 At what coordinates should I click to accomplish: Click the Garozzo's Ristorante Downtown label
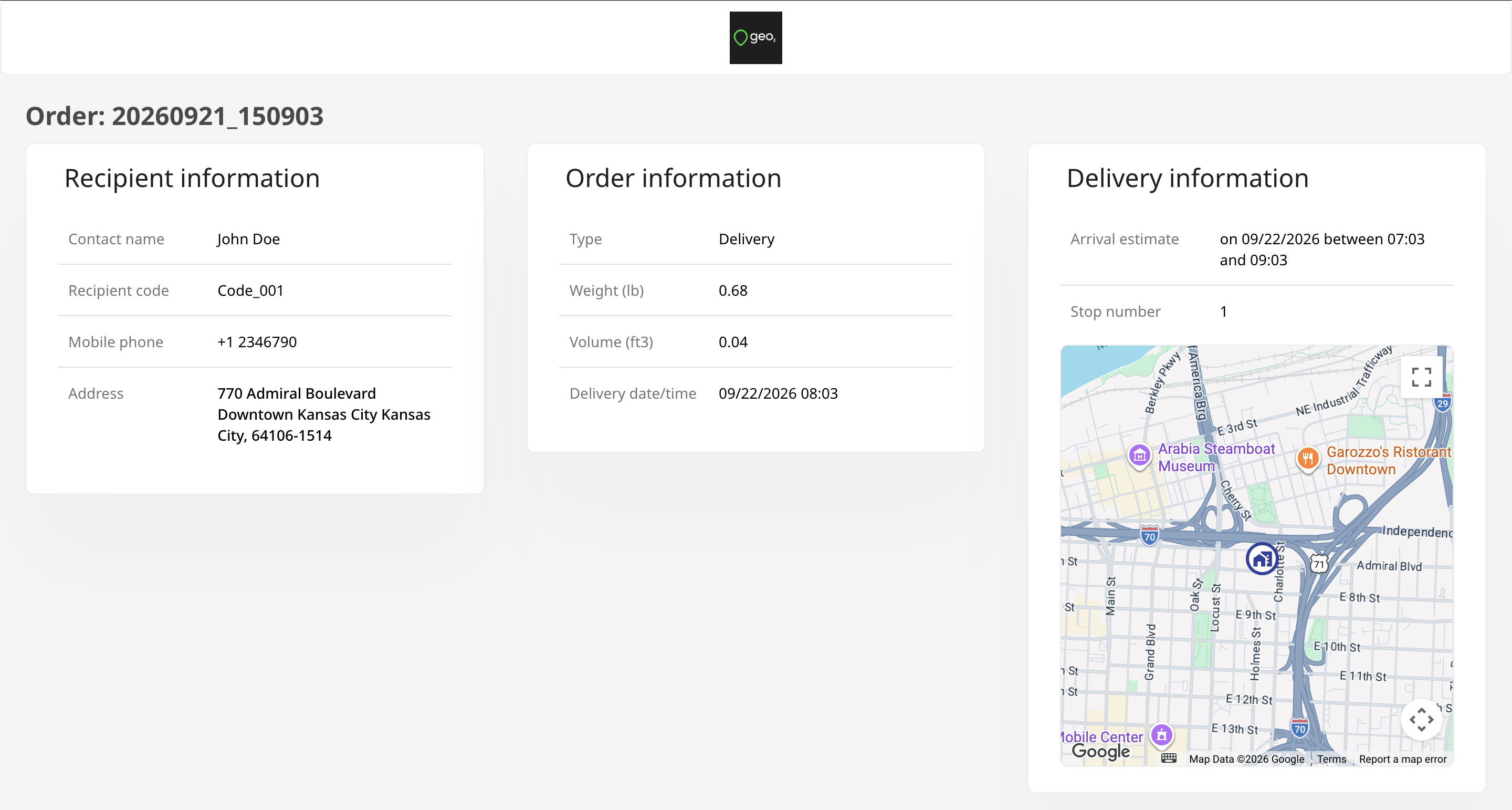[1388, 461]
